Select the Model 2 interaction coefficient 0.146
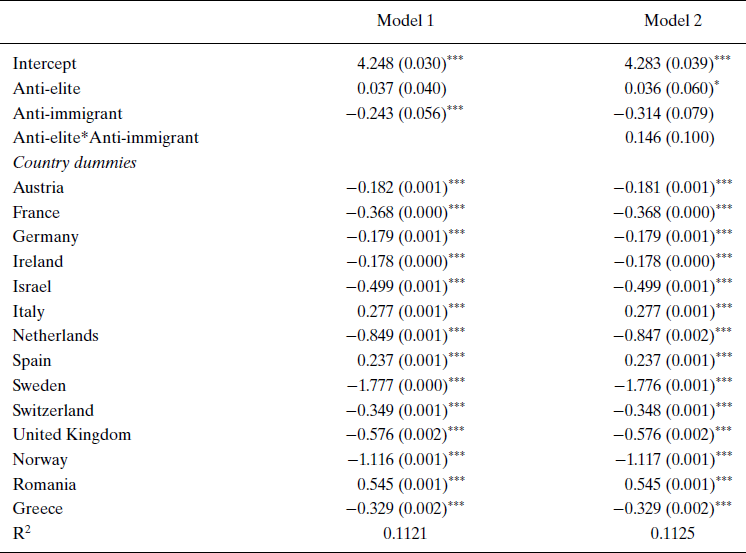 (x=642, y=138)
